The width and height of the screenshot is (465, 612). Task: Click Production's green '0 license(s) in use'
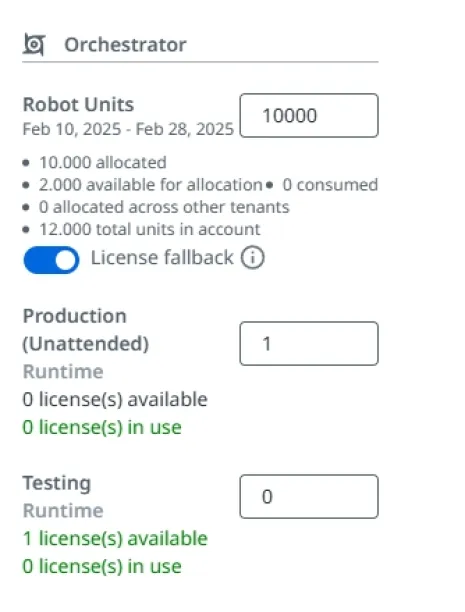pos(102,427)
